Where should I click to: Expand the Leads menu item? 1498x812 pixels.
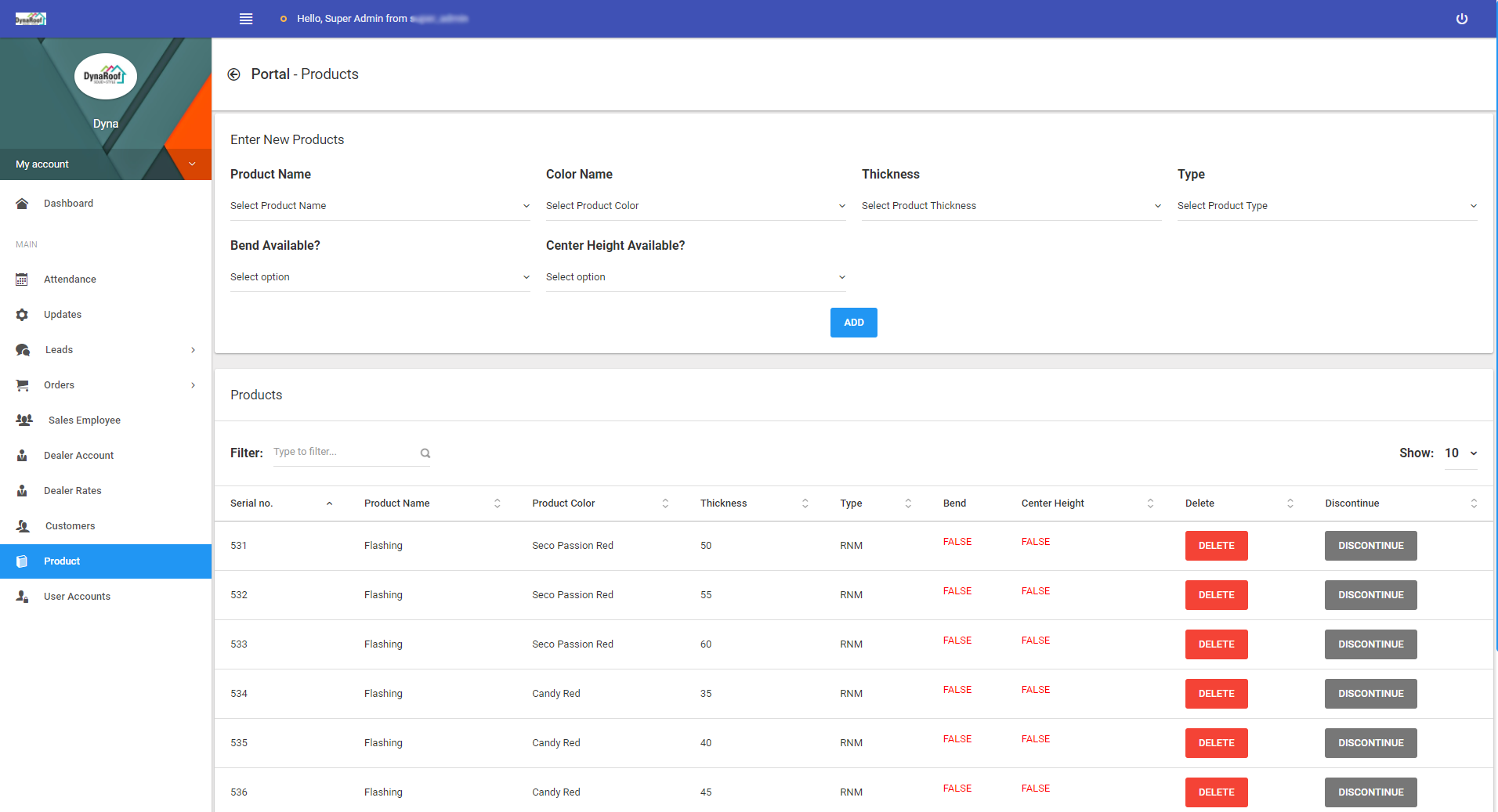tap(59, 349)
